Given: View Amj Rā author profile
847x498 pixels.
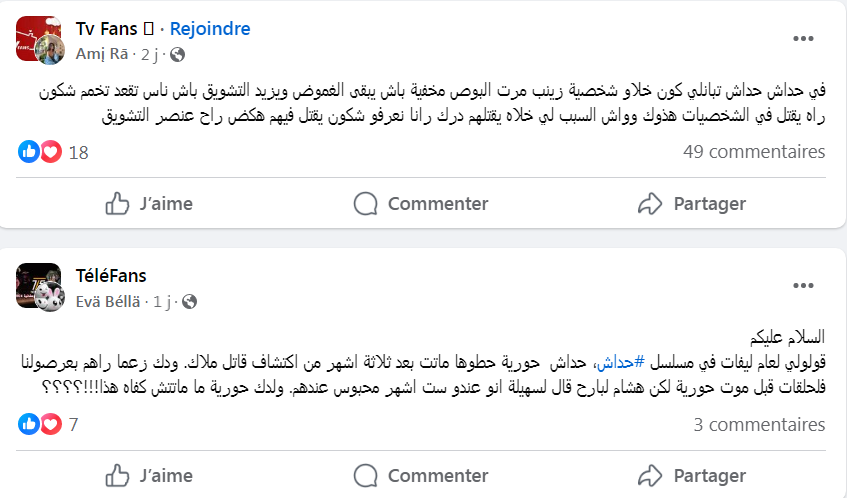Looking at the screenshot, I should coord(102,52).
